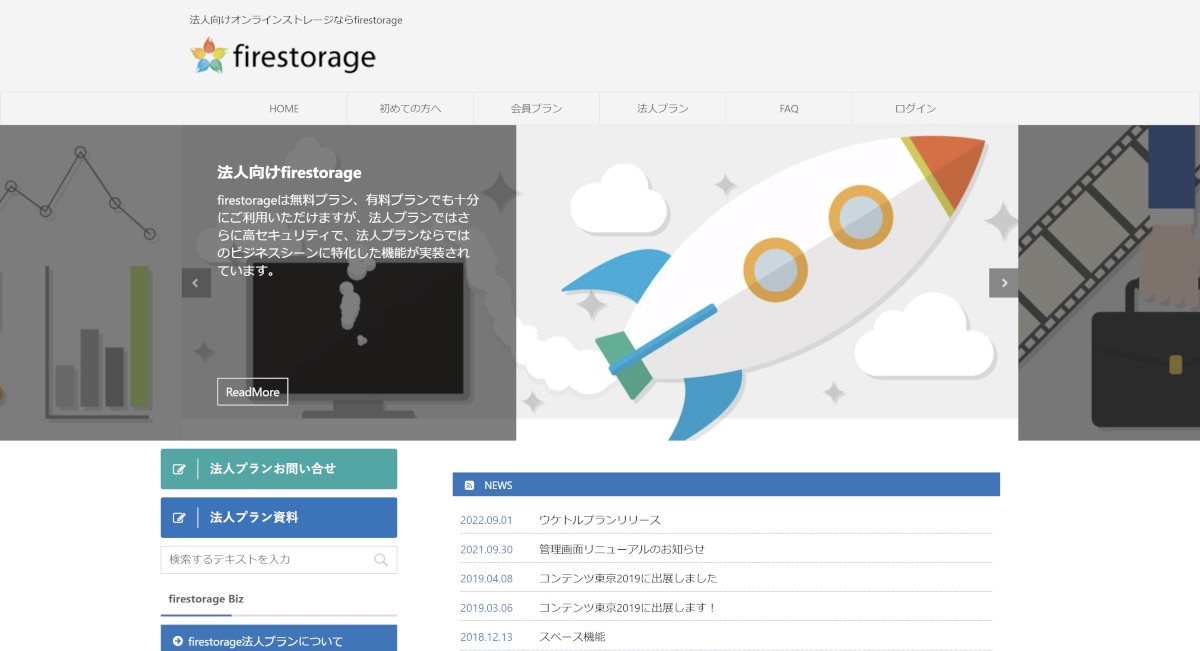Go to the 会員プラン page
This screenshot has width=1200, height=651.
coord(536,108)
